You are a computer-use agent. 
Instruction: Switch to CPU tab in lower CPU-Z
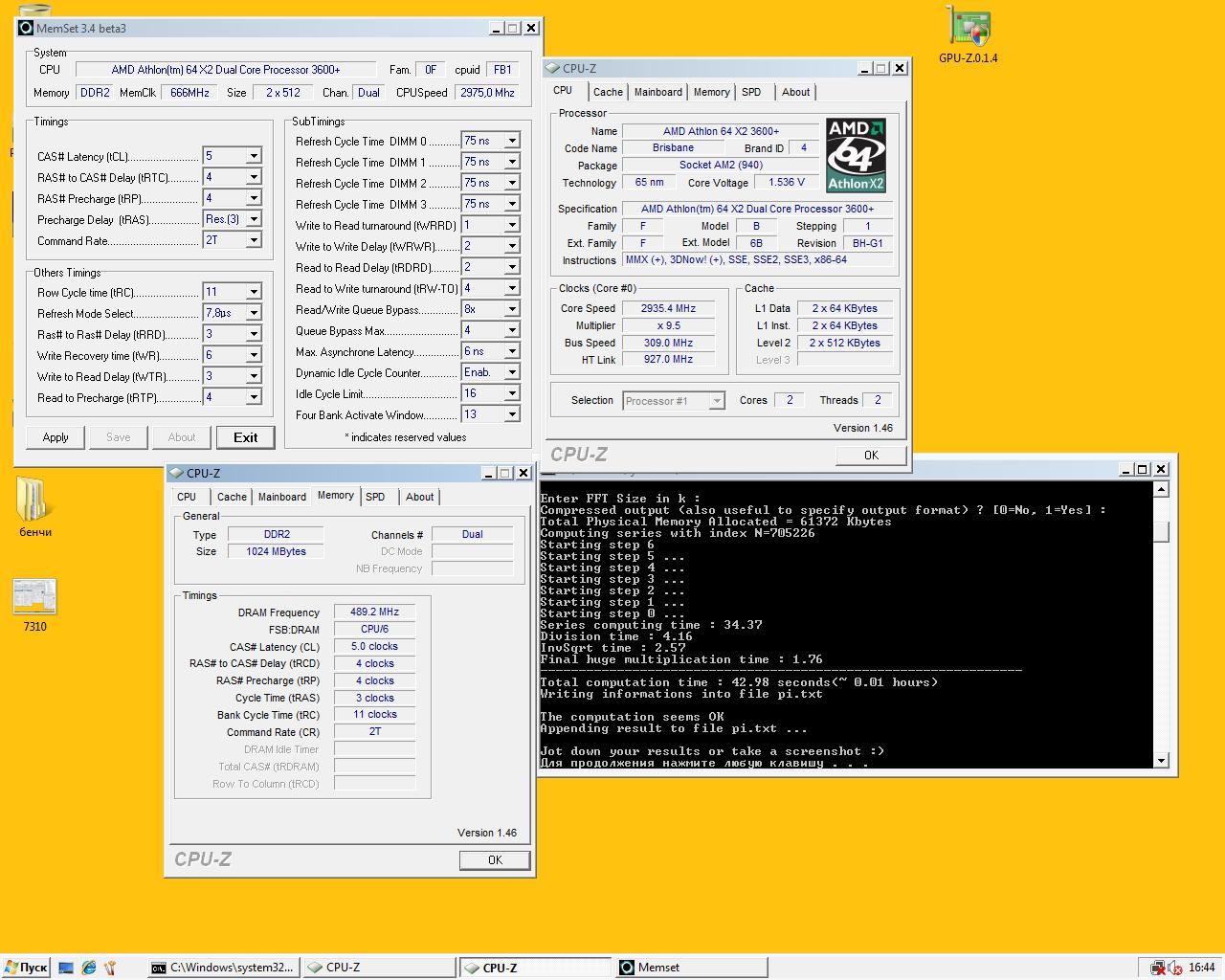[187, 497]
